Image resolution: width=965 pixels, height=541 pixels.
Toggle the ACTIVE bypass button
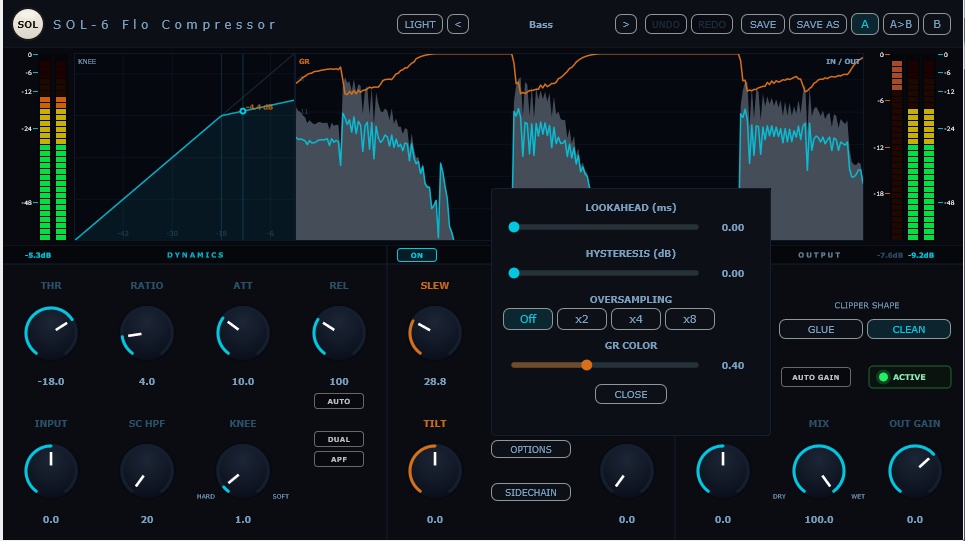tap(910, 377)
